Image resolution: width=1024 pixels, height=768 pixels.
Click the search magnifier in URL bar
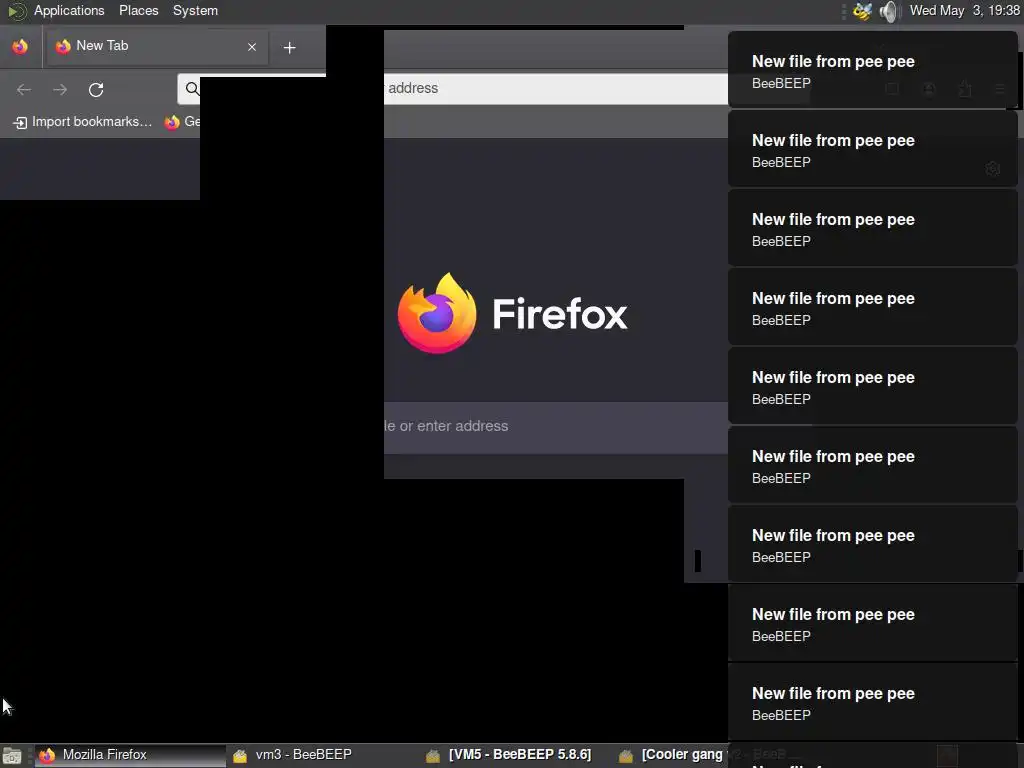(x=192, y=89)
